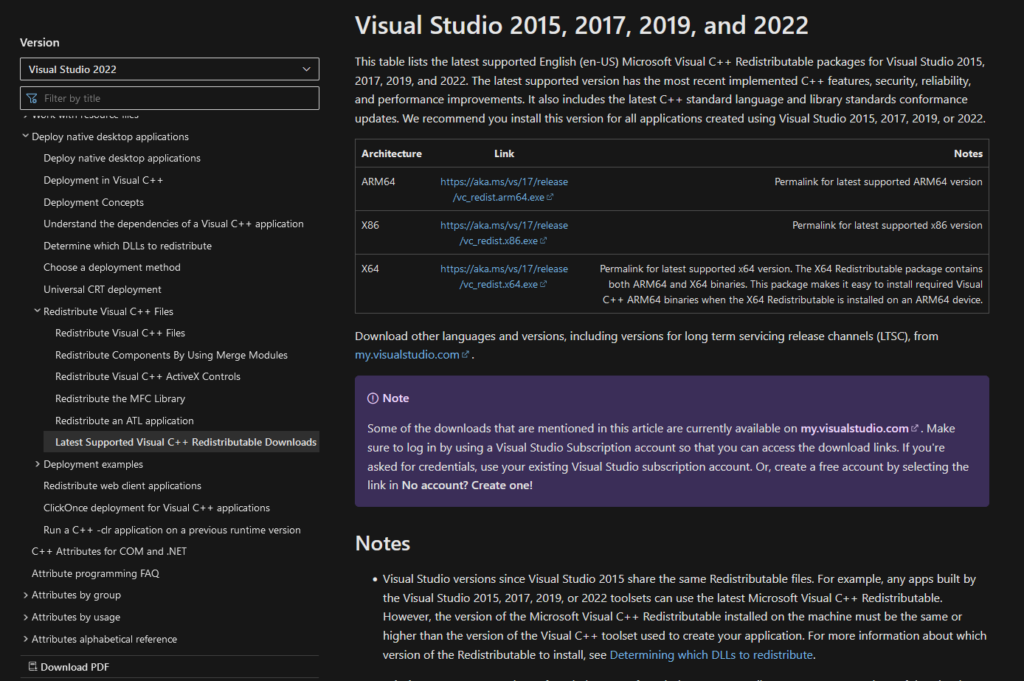
Task: Click external-link icon beside vc_redist.x64.exe
Action: coord(543,285)
